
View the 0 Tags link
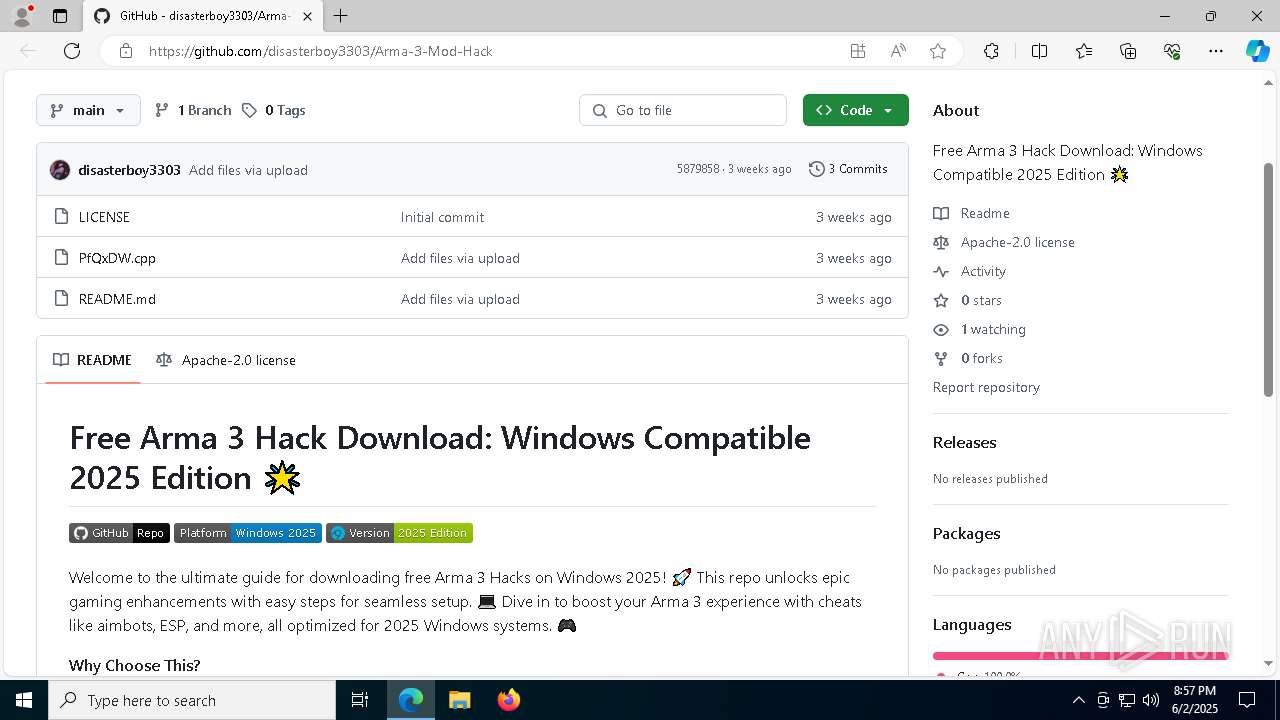pyautogui.click(x=273, y=110)
